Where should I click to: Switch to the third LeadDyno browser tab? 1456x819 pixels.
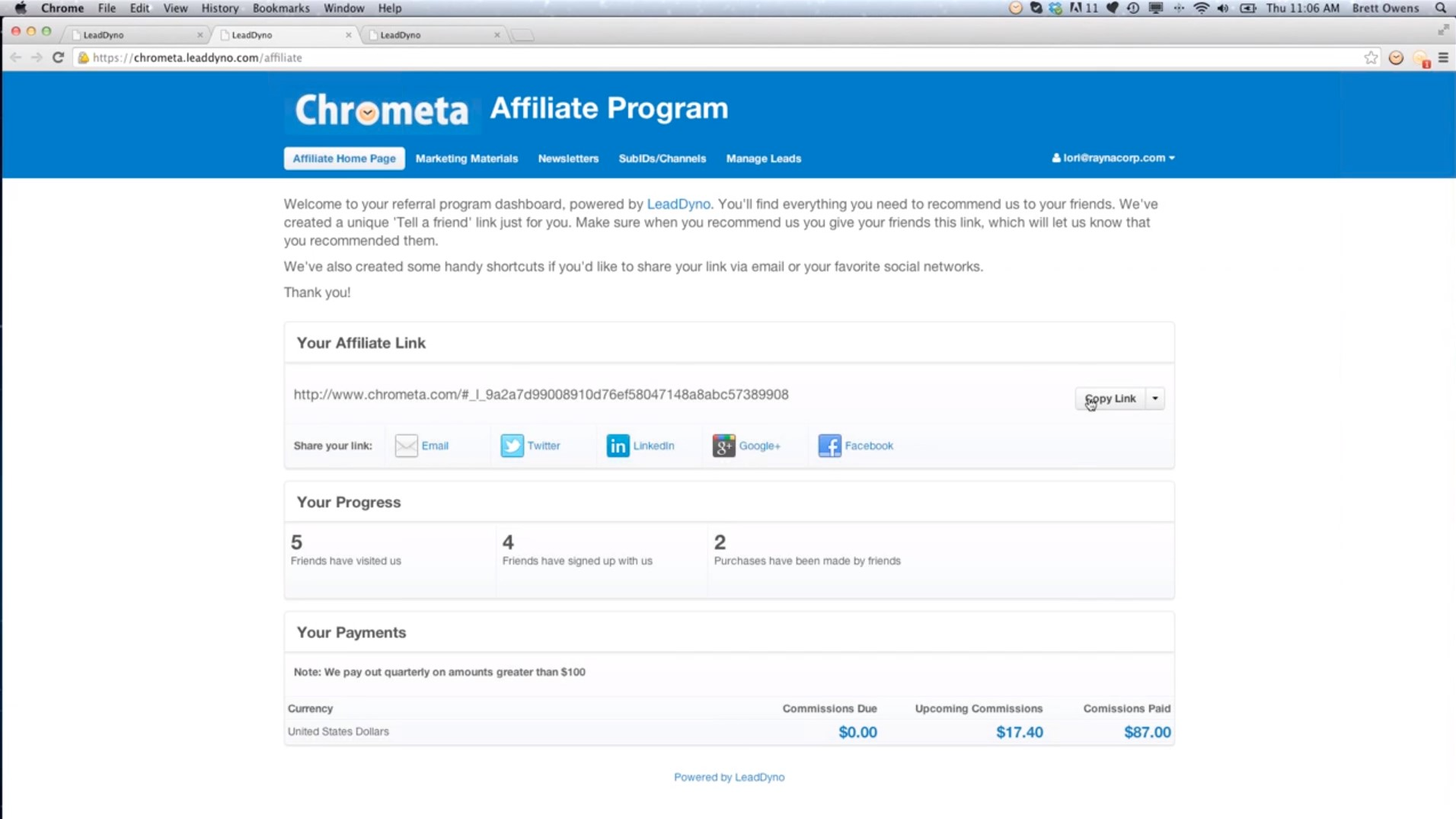[433, 35]
